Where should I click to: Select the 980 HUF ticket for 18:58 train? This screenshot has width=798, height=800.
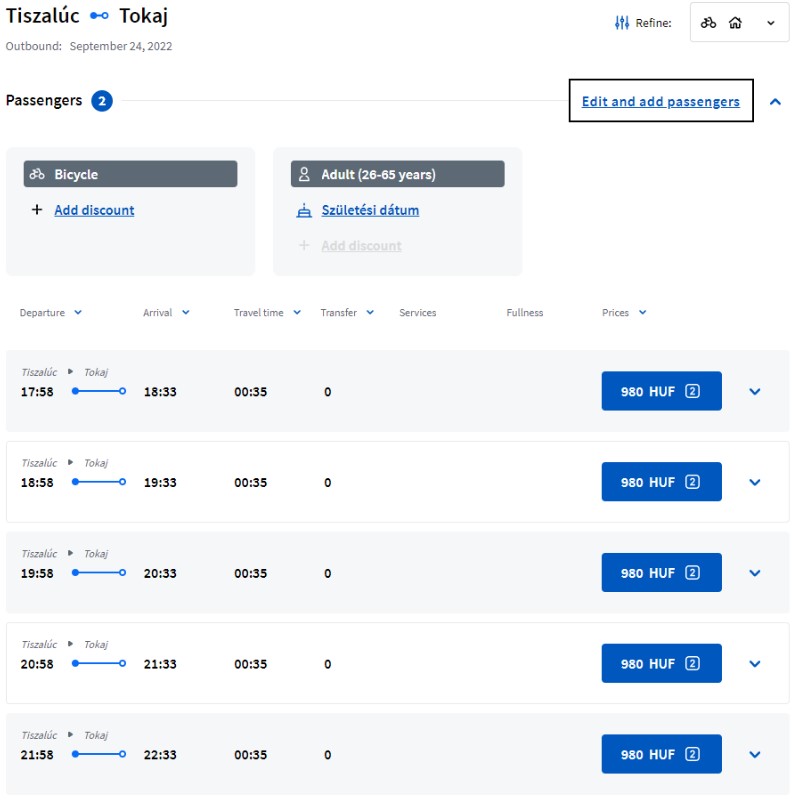tap(661, 482)
